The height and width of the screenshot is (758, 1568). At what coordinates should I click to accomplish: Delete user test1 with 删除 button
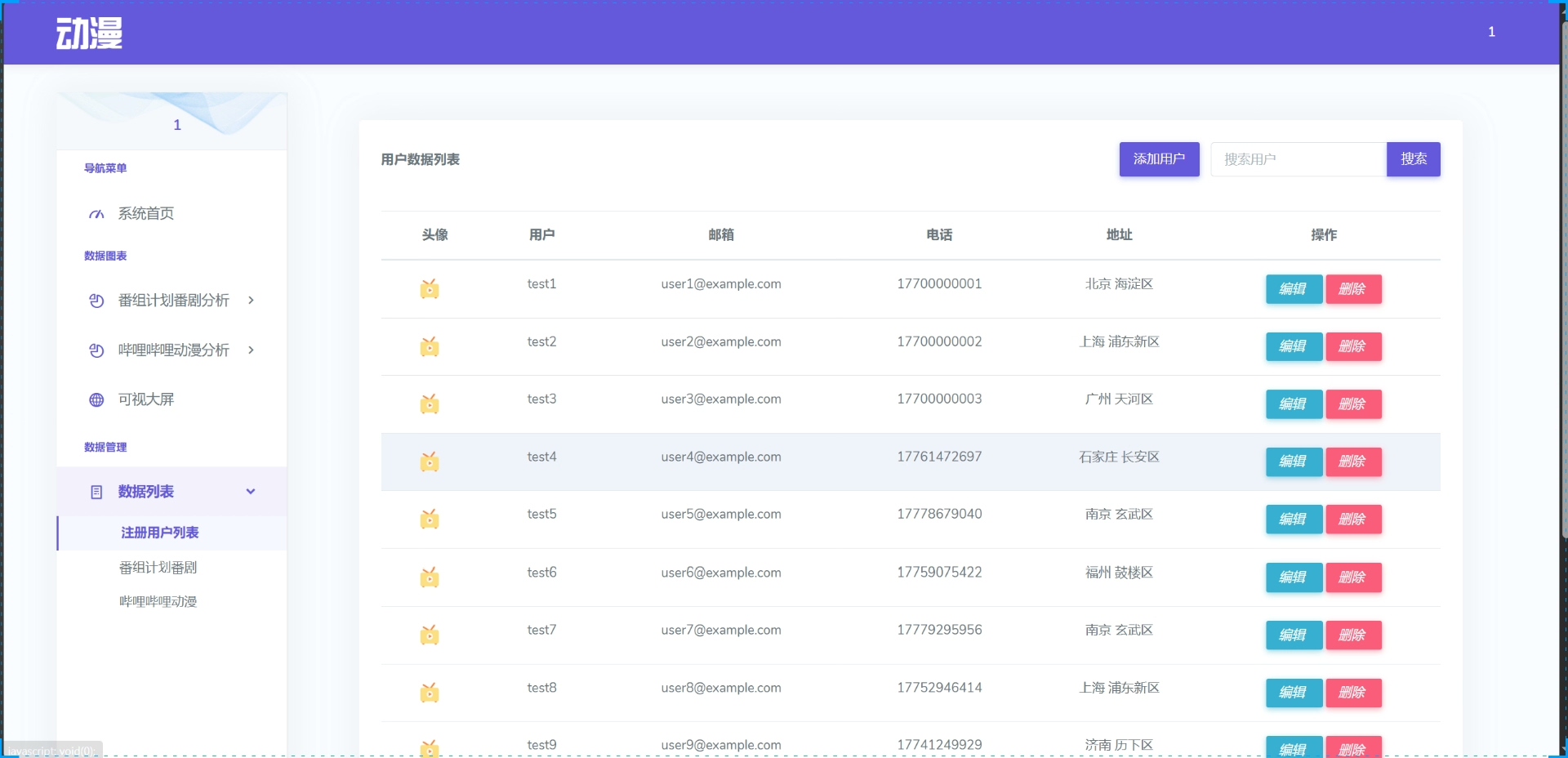[1353, 289]
